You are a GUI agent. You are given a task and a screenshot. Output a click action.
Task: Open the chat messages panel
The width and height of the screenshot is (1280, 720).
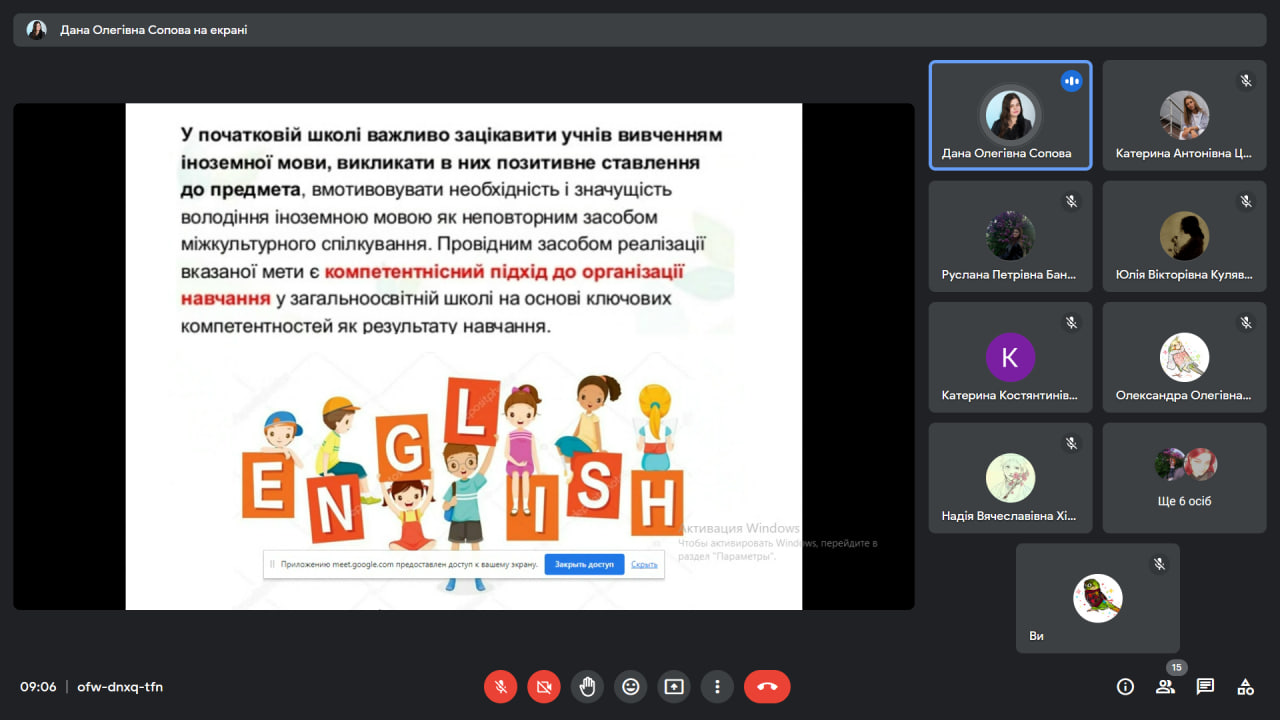click(x=1205, y=687)
